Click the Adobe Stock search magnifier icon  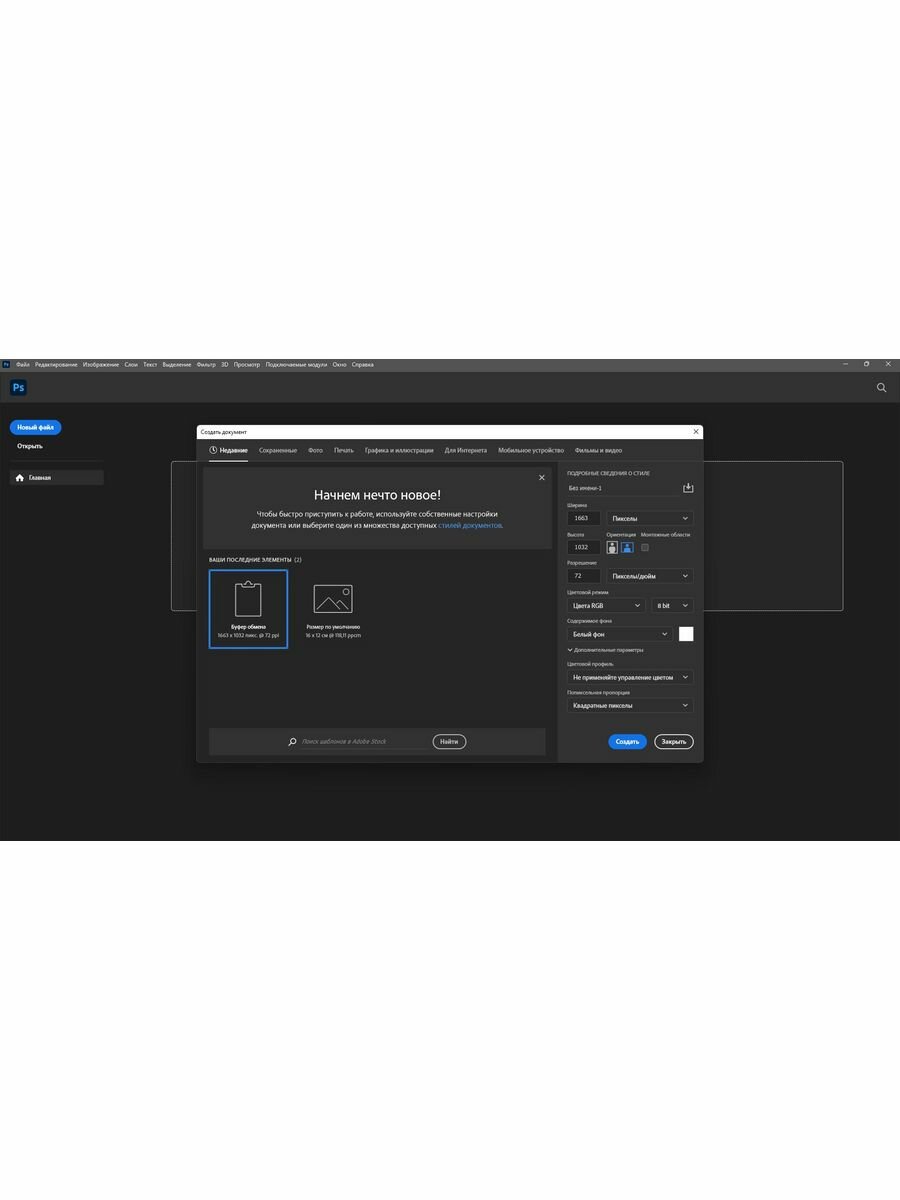292,742
